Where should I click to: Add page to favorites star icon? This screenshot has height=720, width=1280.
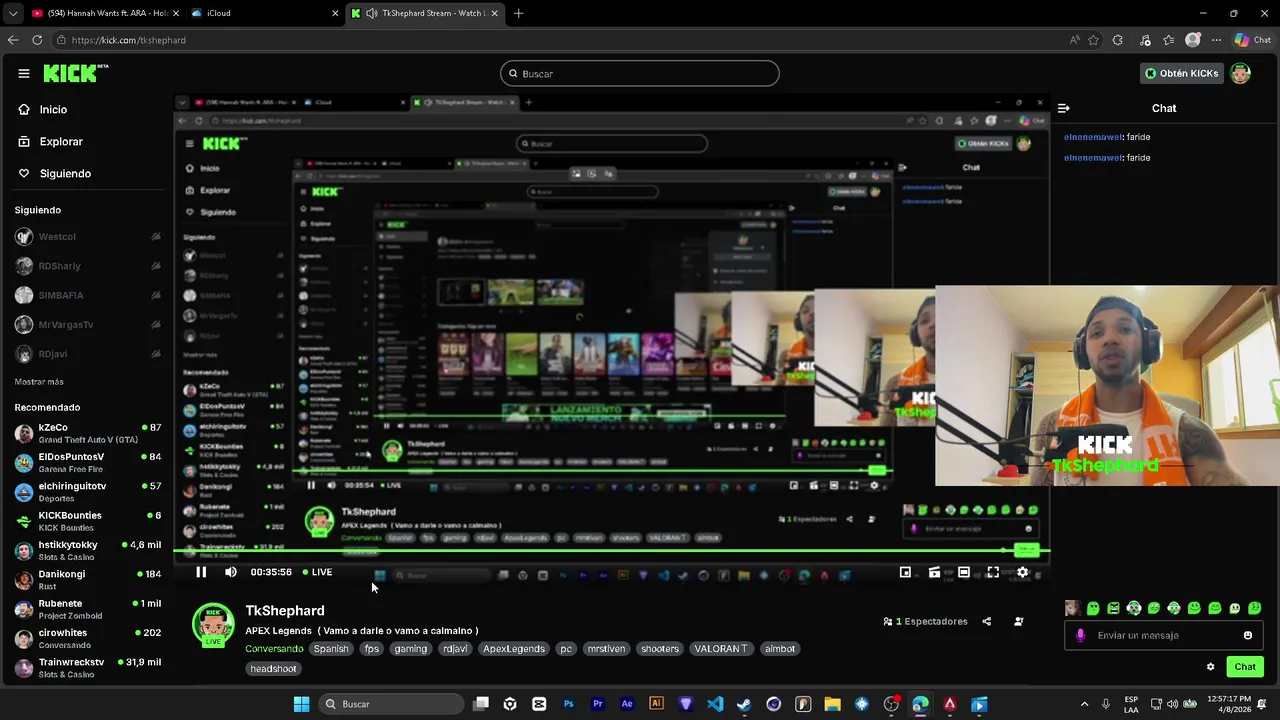pyautogui.click(x=1093, y=40)
